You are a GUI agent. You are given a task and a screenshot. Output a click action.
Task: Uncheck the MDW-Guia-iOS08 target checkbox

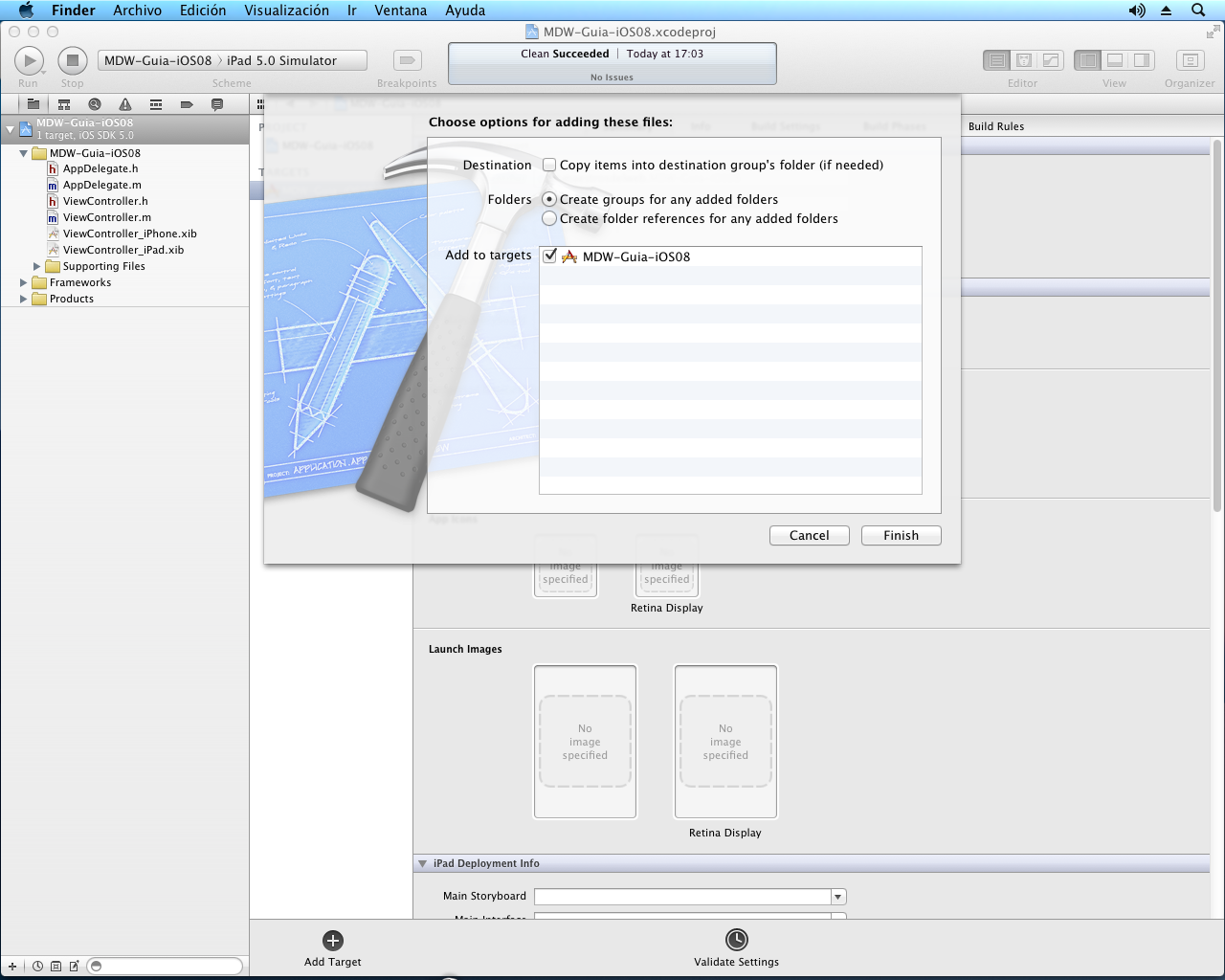coord(549,256)
